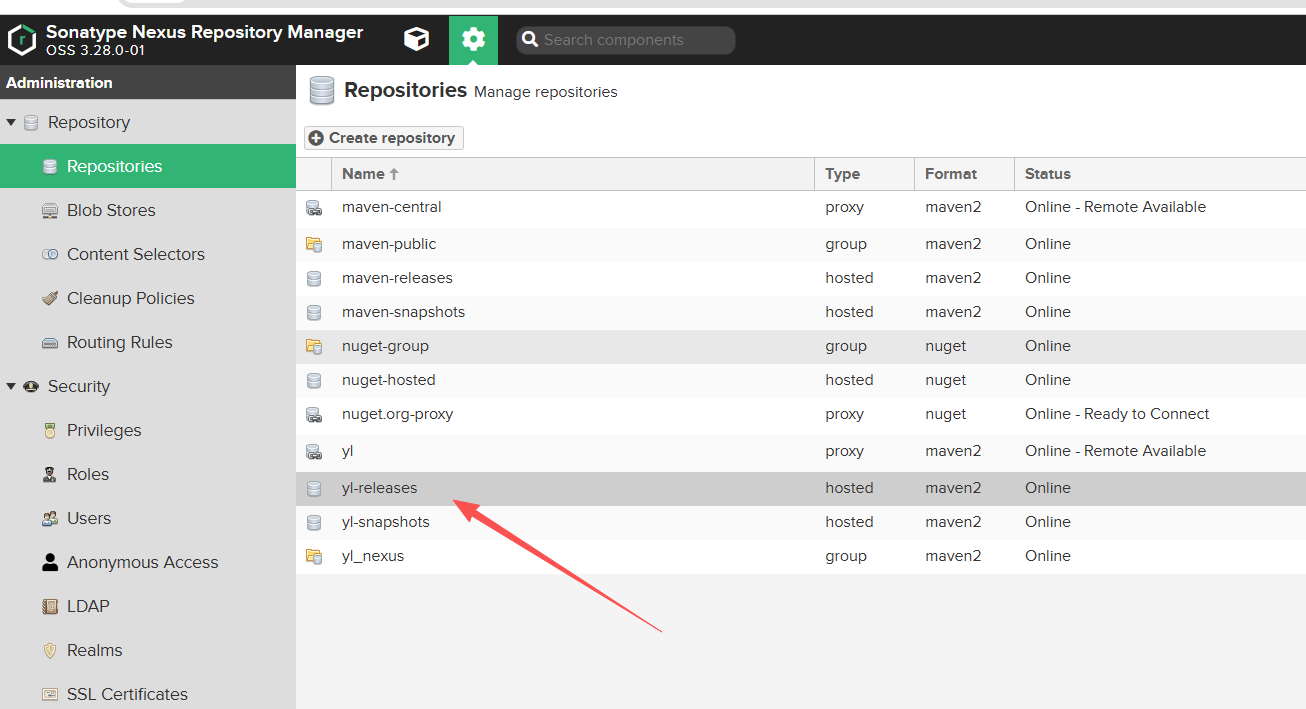Open Users menu item
Viewport: 1306px width, 709px height.
coord(148,518)
